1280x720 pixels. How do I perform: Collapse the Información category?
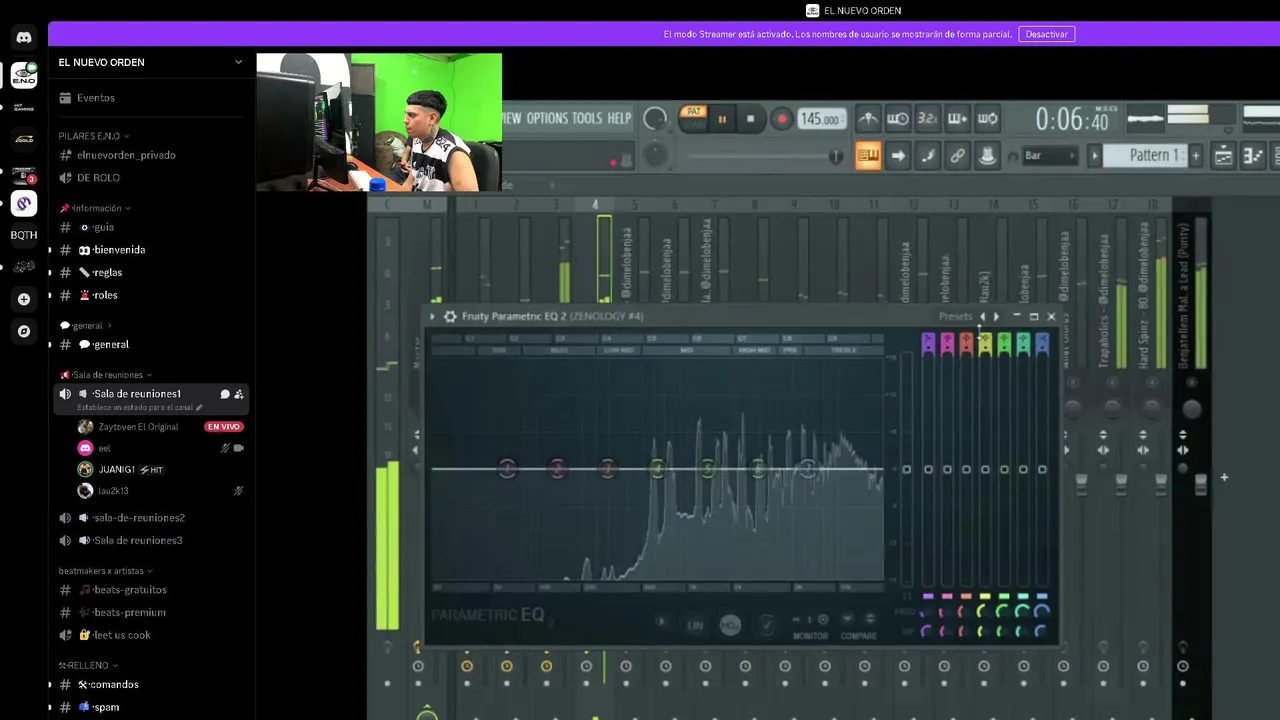click(95, 208)
